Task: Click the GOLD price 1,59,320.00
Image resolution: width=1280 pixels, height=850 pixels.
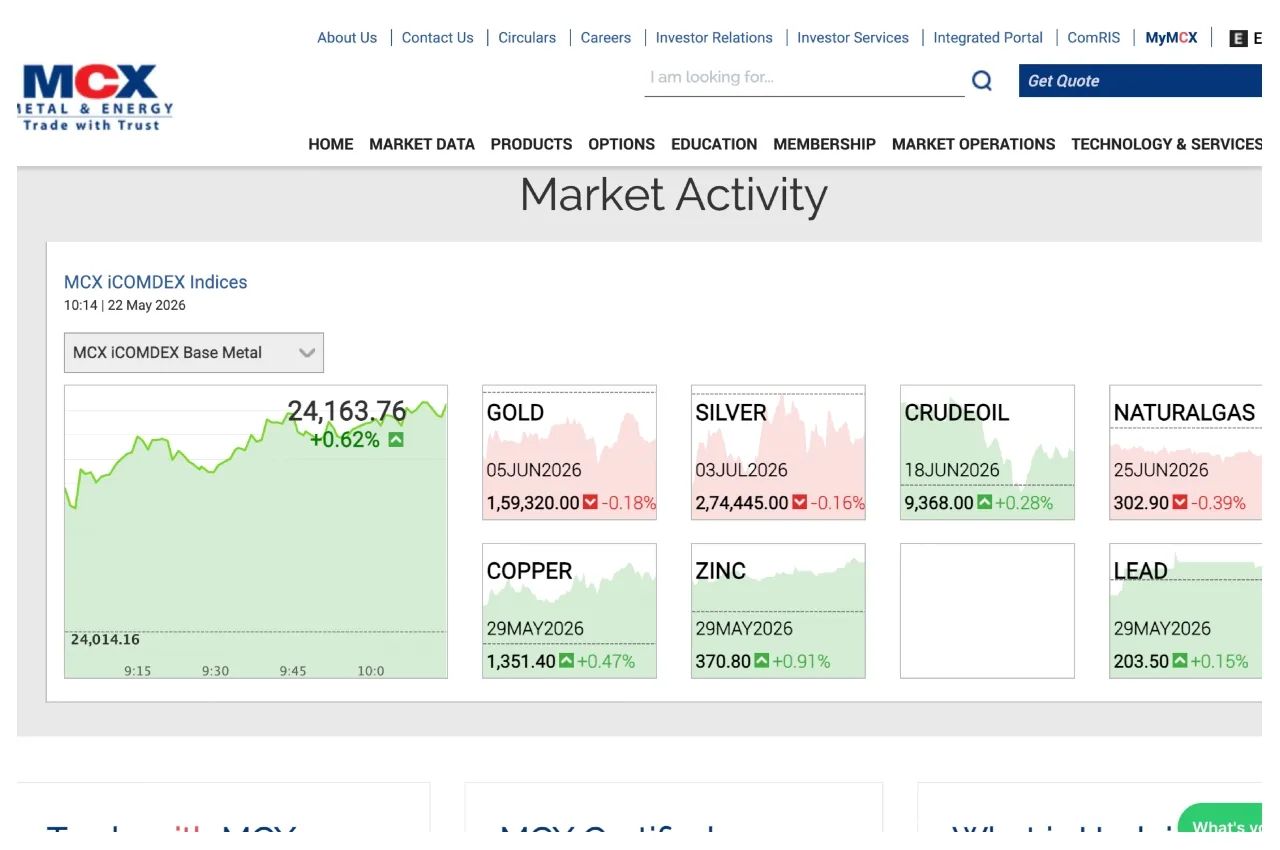Action: pos(533,503)
